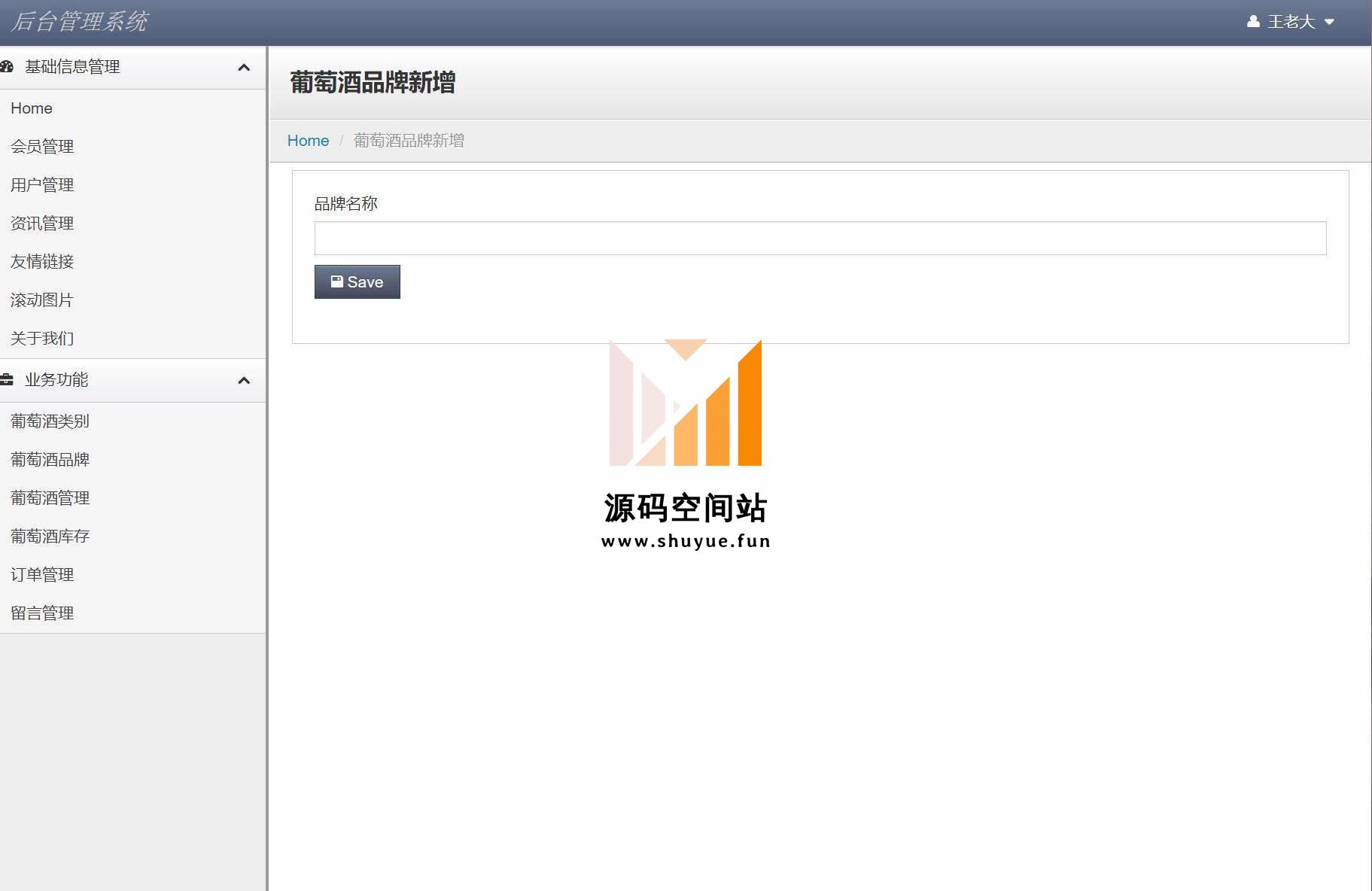Open 用户管理 in the sidebar
Viewport: 1372px width, 891px height.
[x=42, y=185]
